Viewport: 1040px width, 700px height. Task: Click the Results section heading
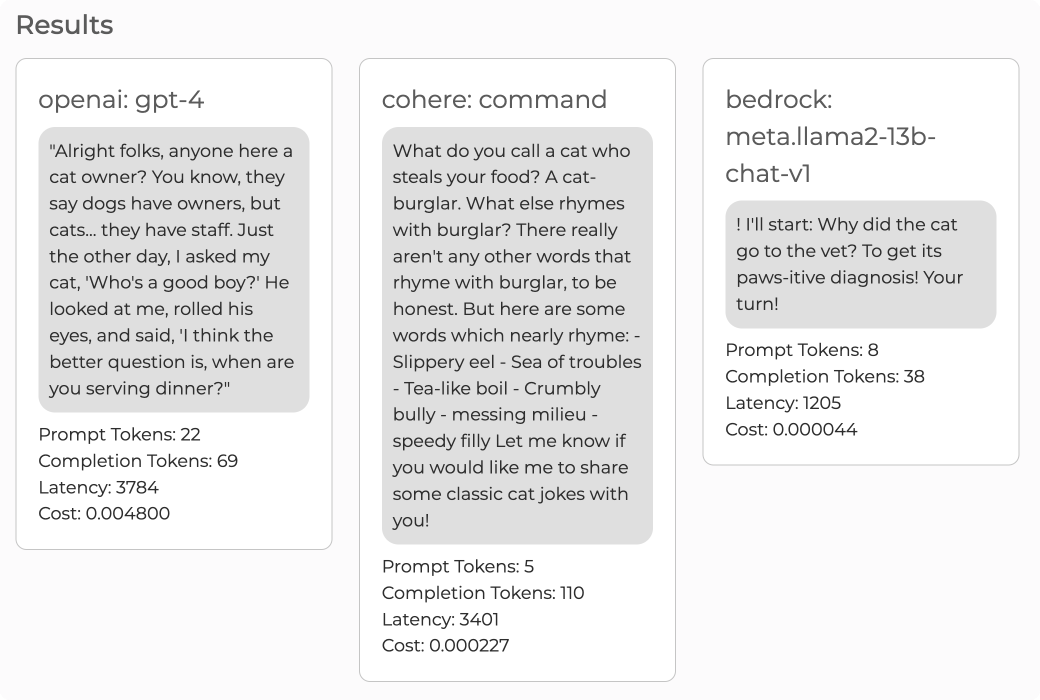tap(65, 25)
